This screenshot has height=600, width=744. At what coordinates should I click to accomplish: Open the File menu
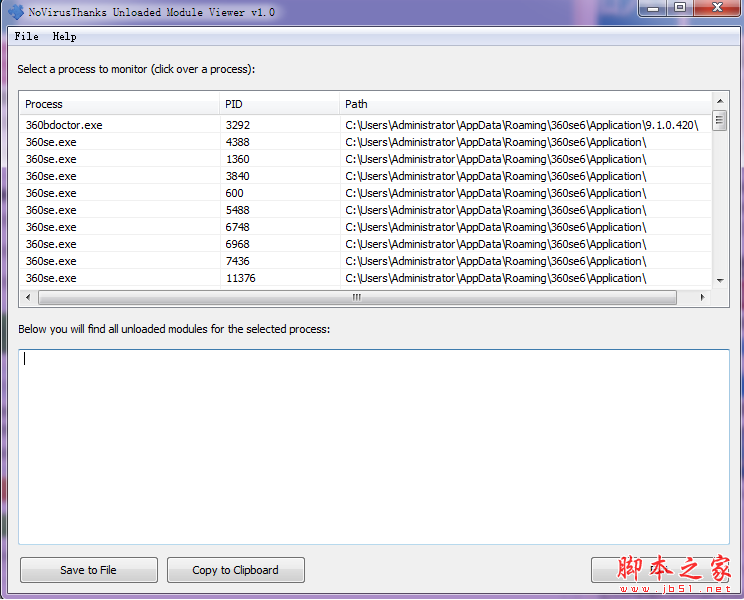point(27,36)
